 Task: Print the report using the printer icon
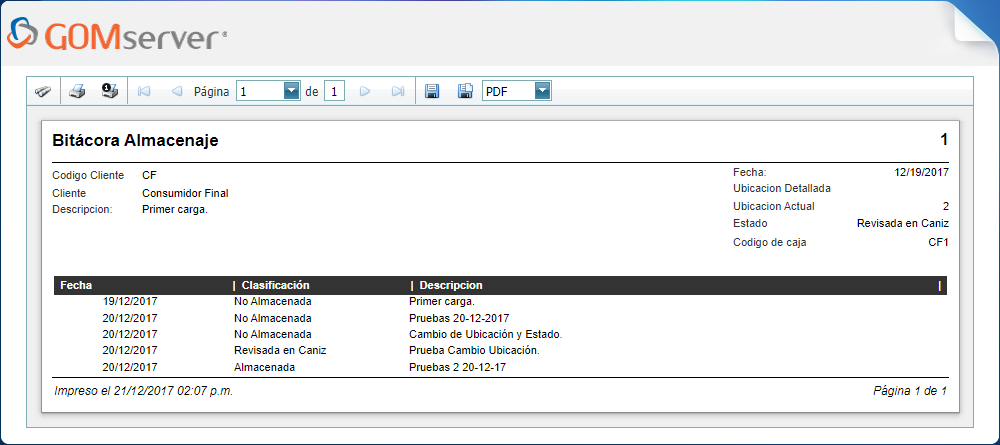[x=77, y=91]
